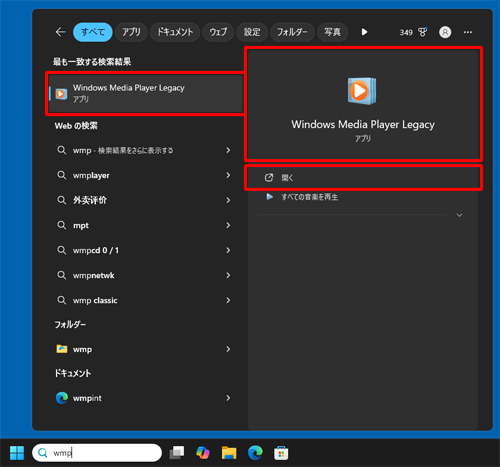Expand the chevron next to wmp classic
This screenshot has width=500, height=467.
tap(228, 300)
